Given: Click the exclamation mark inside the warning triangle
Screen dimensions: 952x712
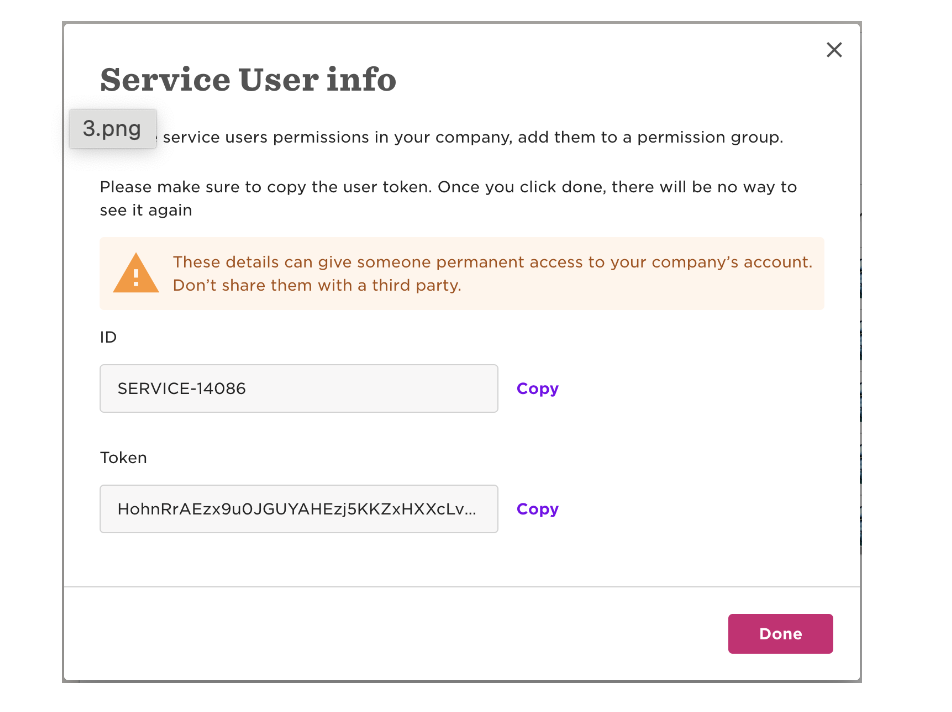Looking at the screenshot, I should coord(136,274).
